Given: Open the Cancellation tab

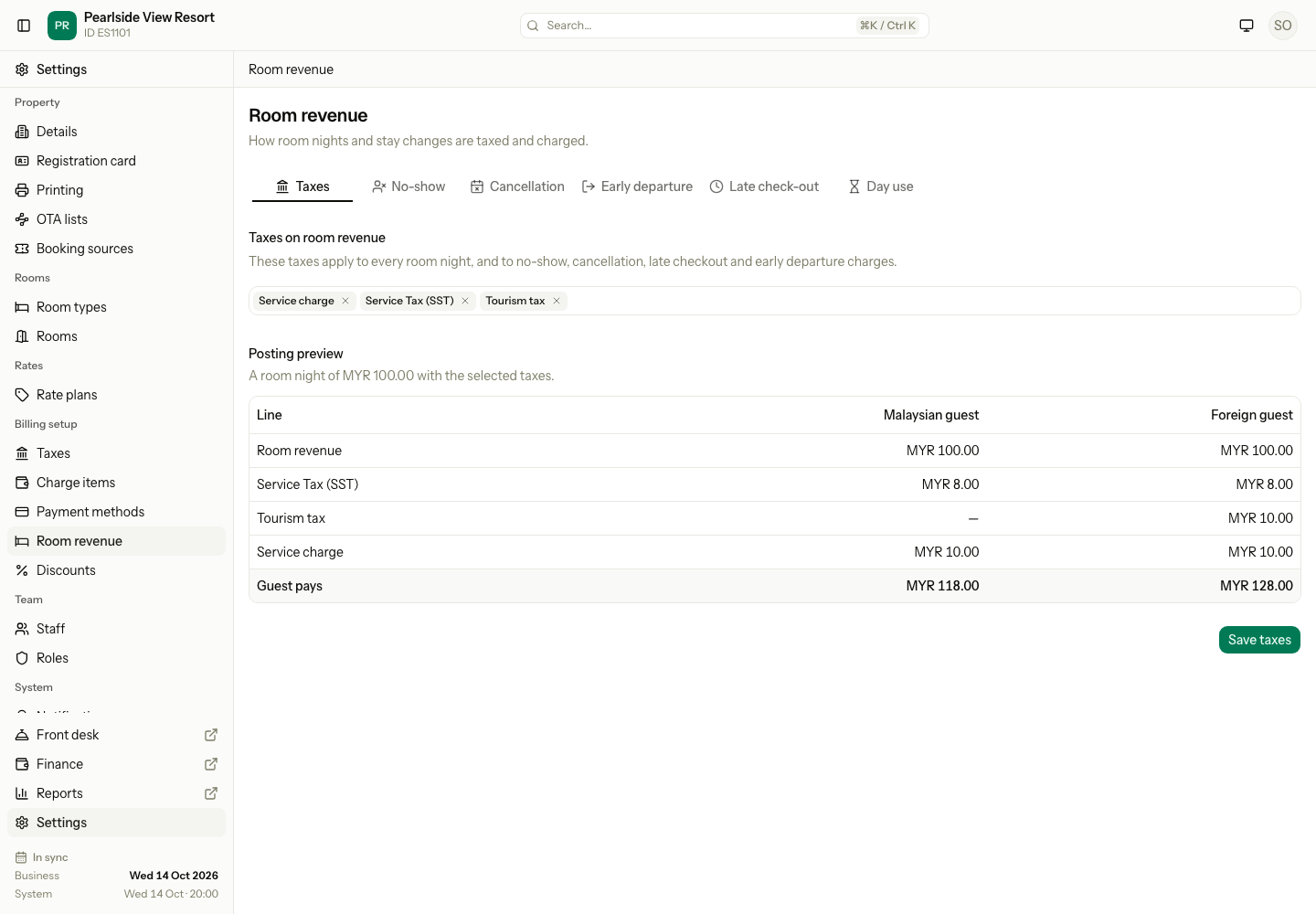Looking at the screenshot, I should [517, 186].
